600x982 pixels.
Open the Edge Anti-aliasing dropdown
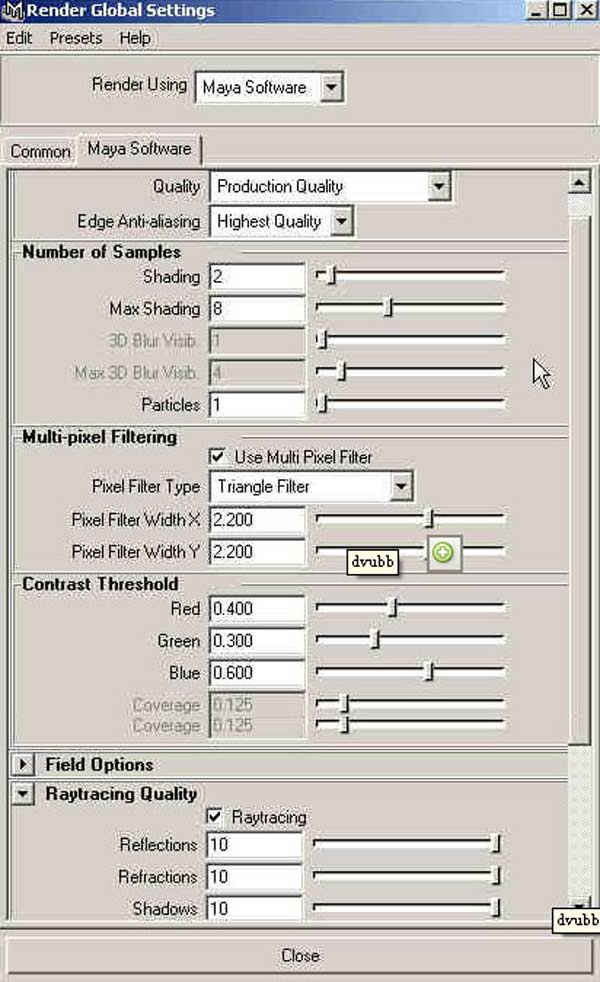pos(281,221)
